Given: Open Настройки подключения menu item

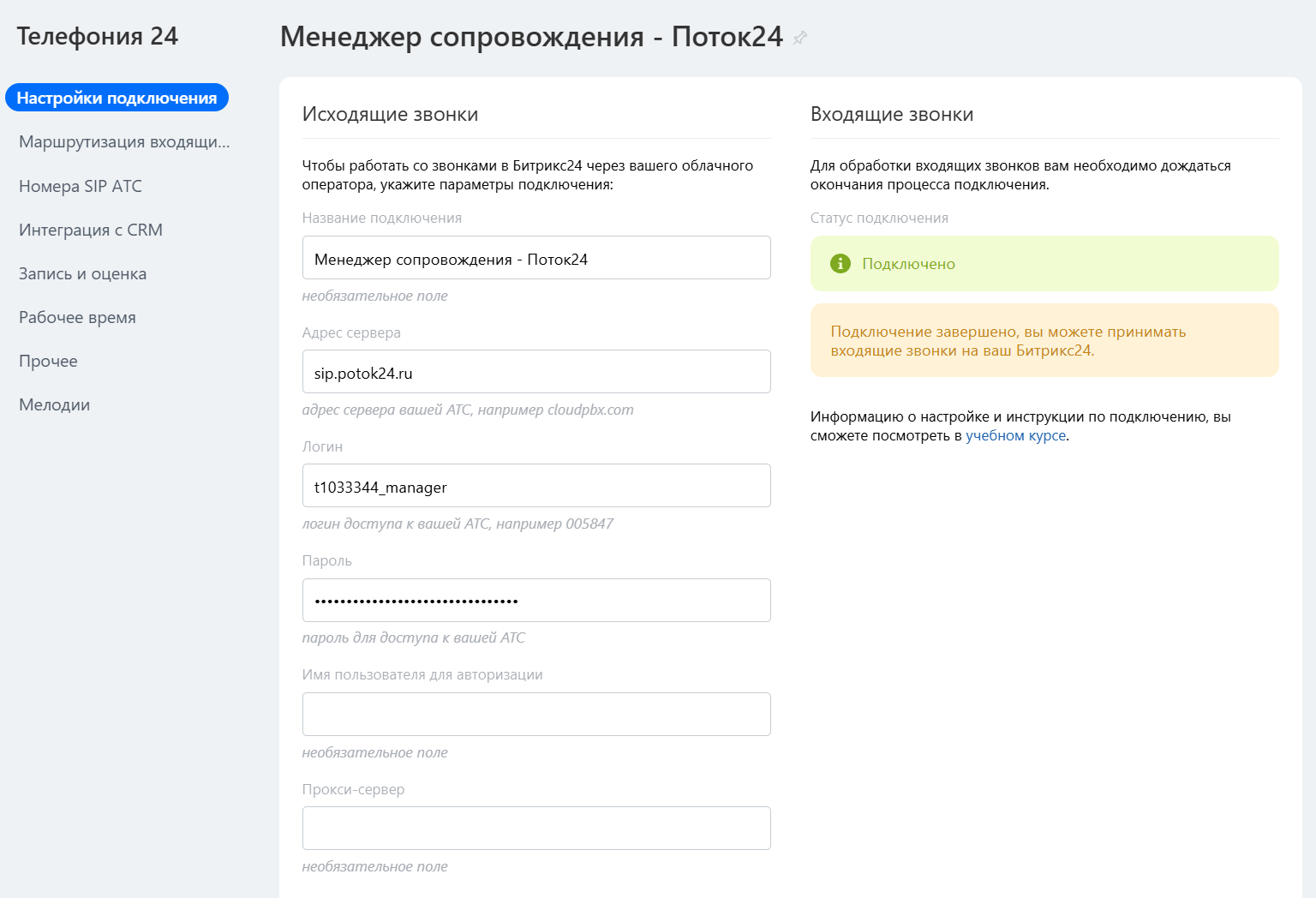Looking at the screenshot, I should tap(117, 98).
